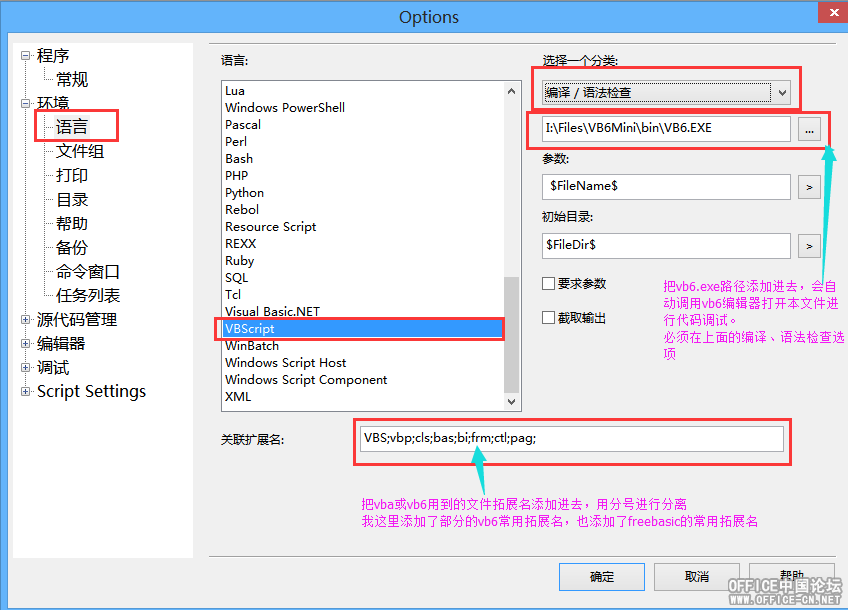Select Script Settings in the tree
Image resolution: width=848 pixels, height=610 pixels.
point(91,392)
